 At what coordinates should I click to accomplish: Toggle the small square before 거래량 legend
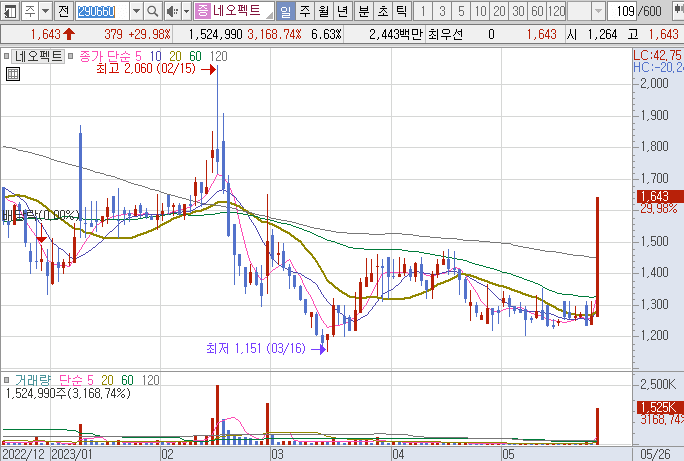7,380
